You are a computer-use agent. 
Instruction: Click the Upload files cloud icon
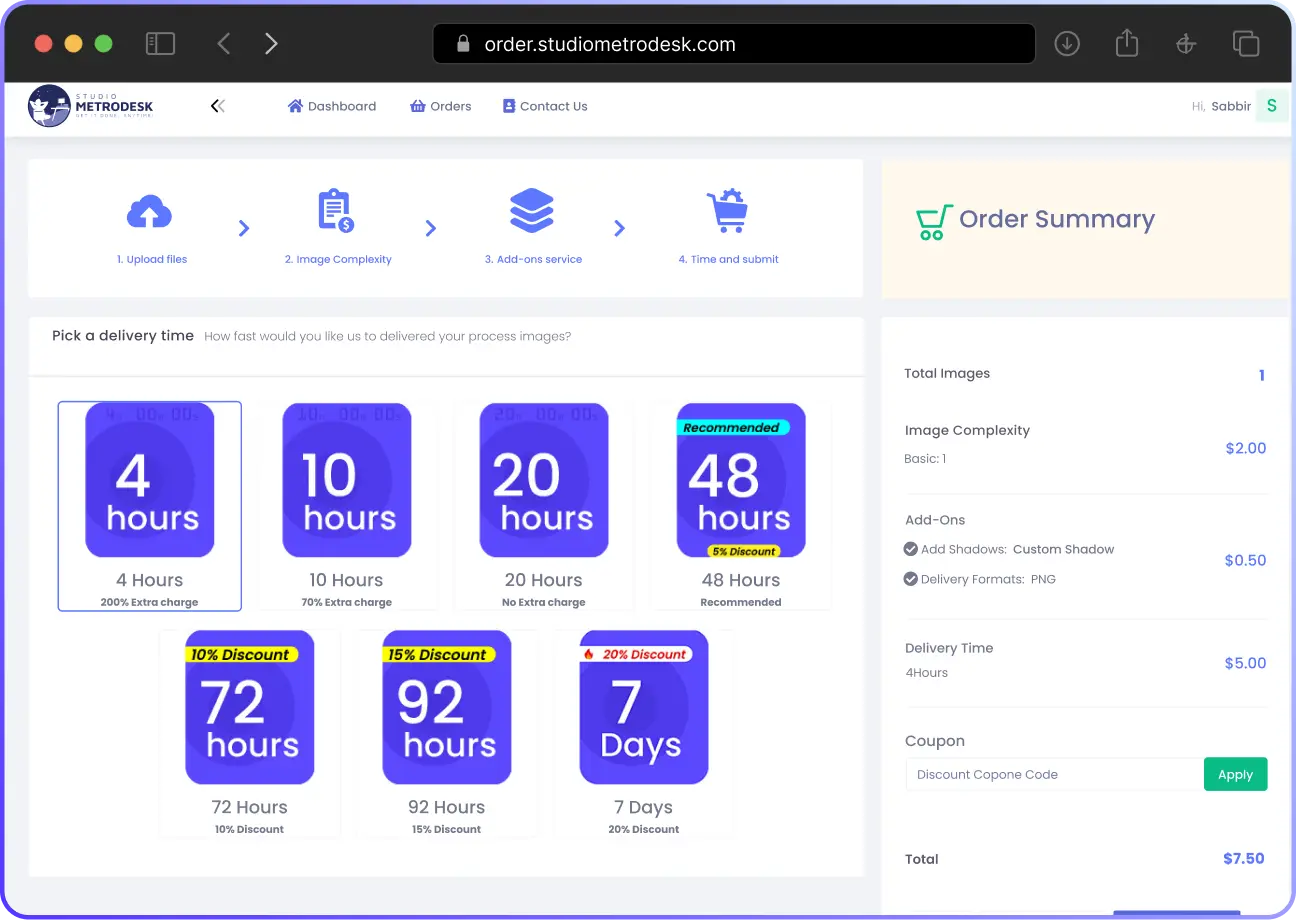pyautogui.click(x=150, y=213)
